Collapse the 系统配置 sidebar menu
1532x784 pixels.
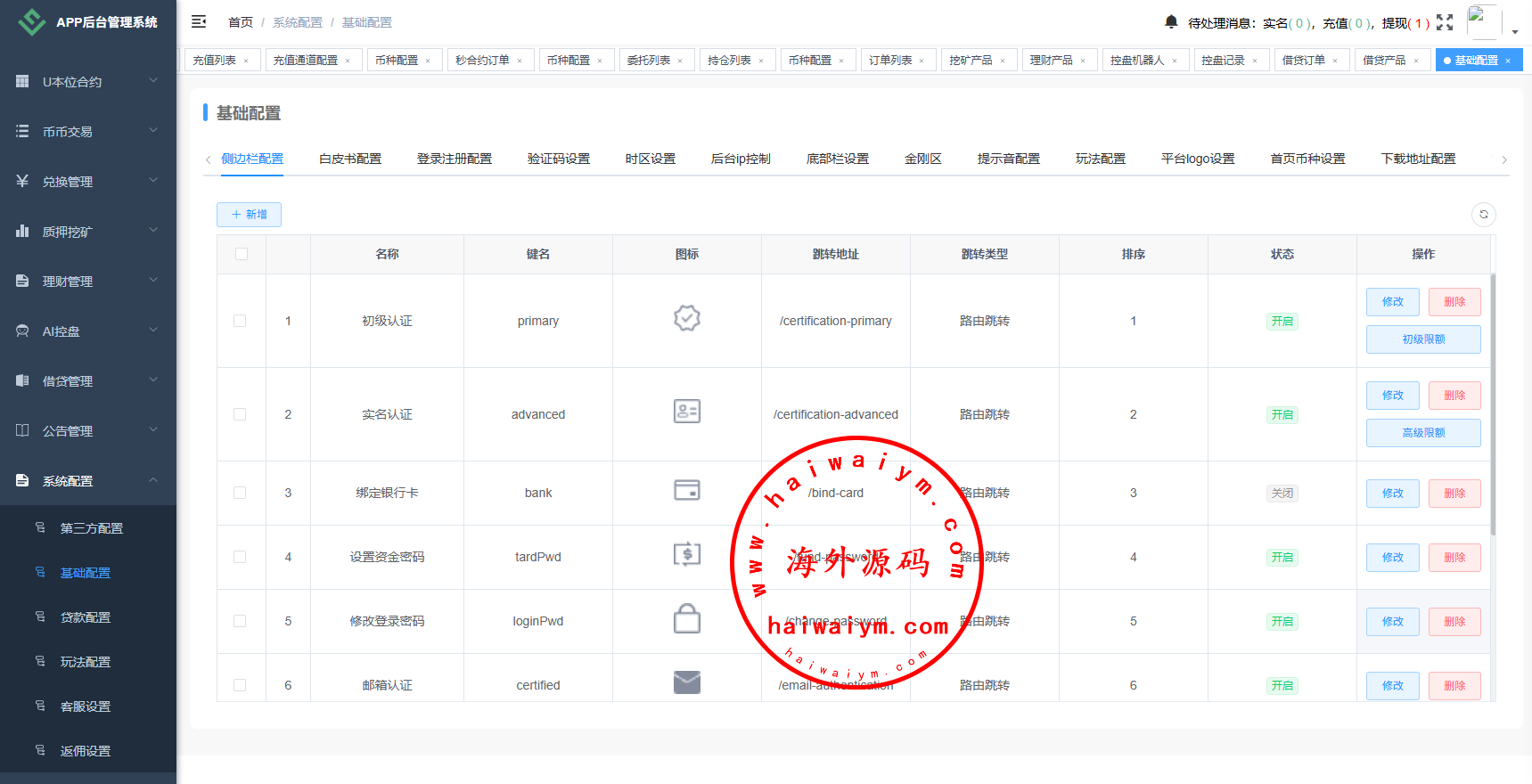(x=87, y=480)
